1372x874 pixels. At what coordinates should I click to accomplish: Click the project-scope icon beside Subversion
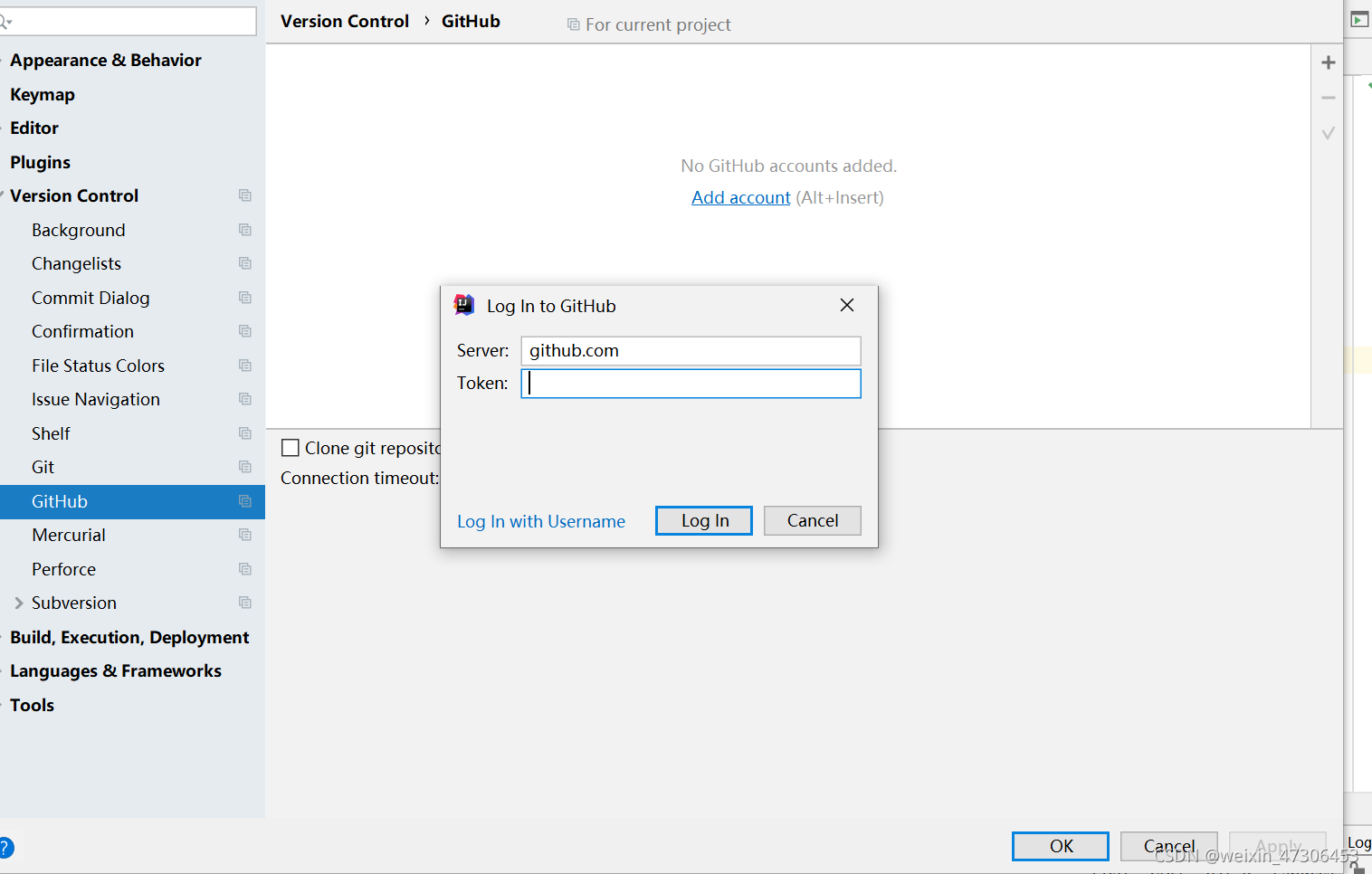click(245, 603)
